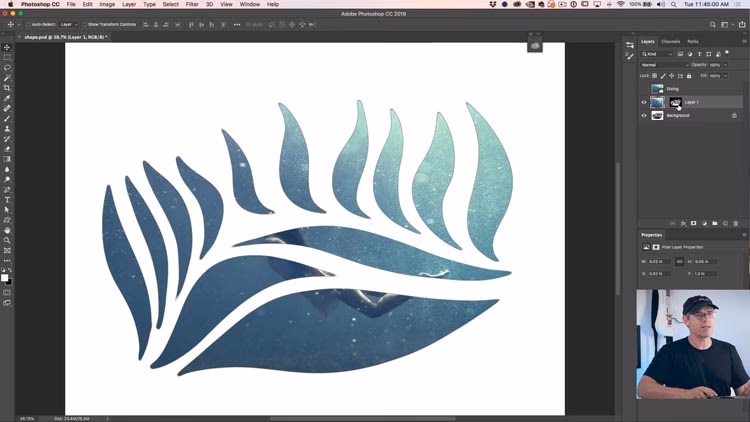The image size is (750, 422).
Task: Activate the Zoom tool
Action: point(7,241)
